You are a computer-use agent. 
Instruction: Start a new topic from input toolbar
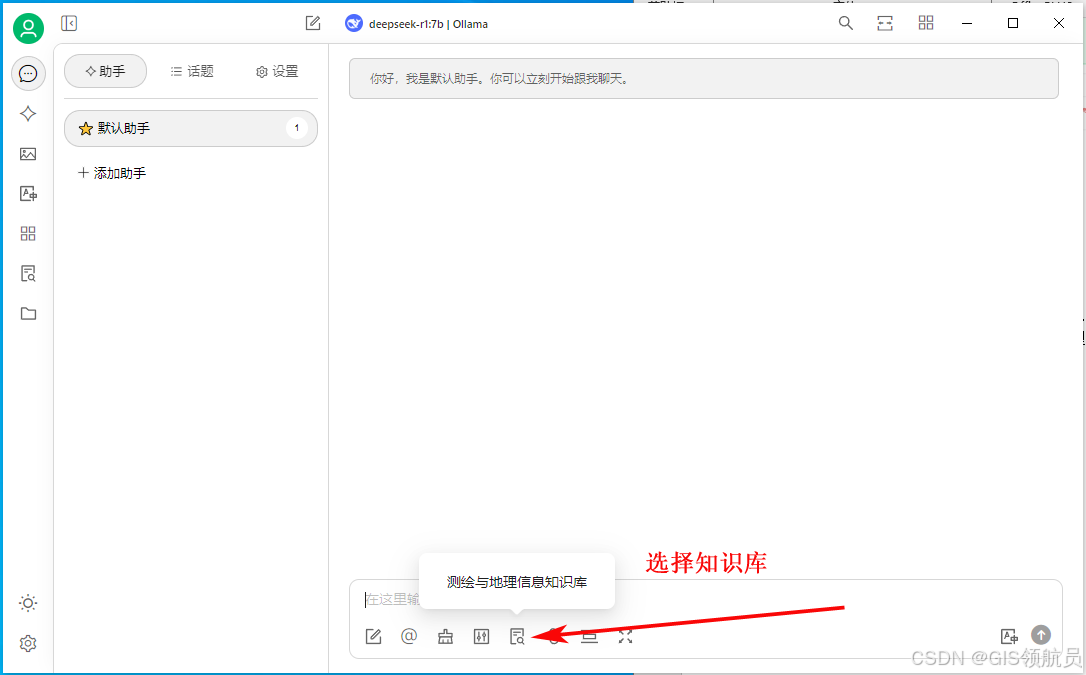[x=373, y=636]
